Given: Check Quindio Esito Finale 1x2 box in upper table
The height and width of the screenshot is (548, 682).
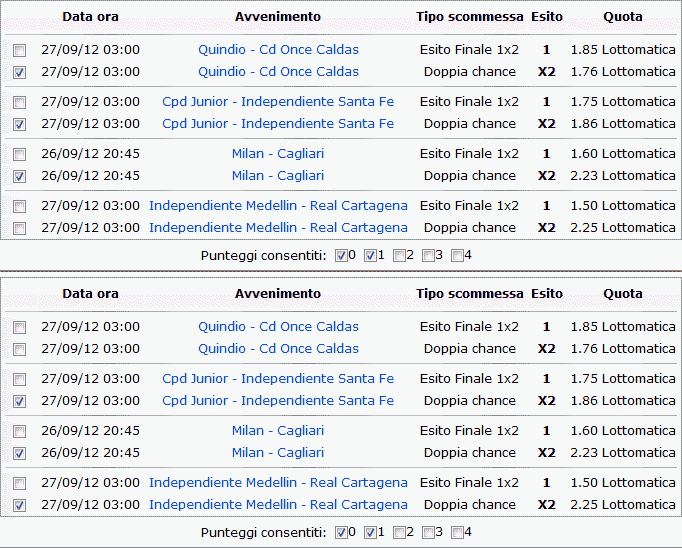Looking at the screenshot, I should click(20, 50).
